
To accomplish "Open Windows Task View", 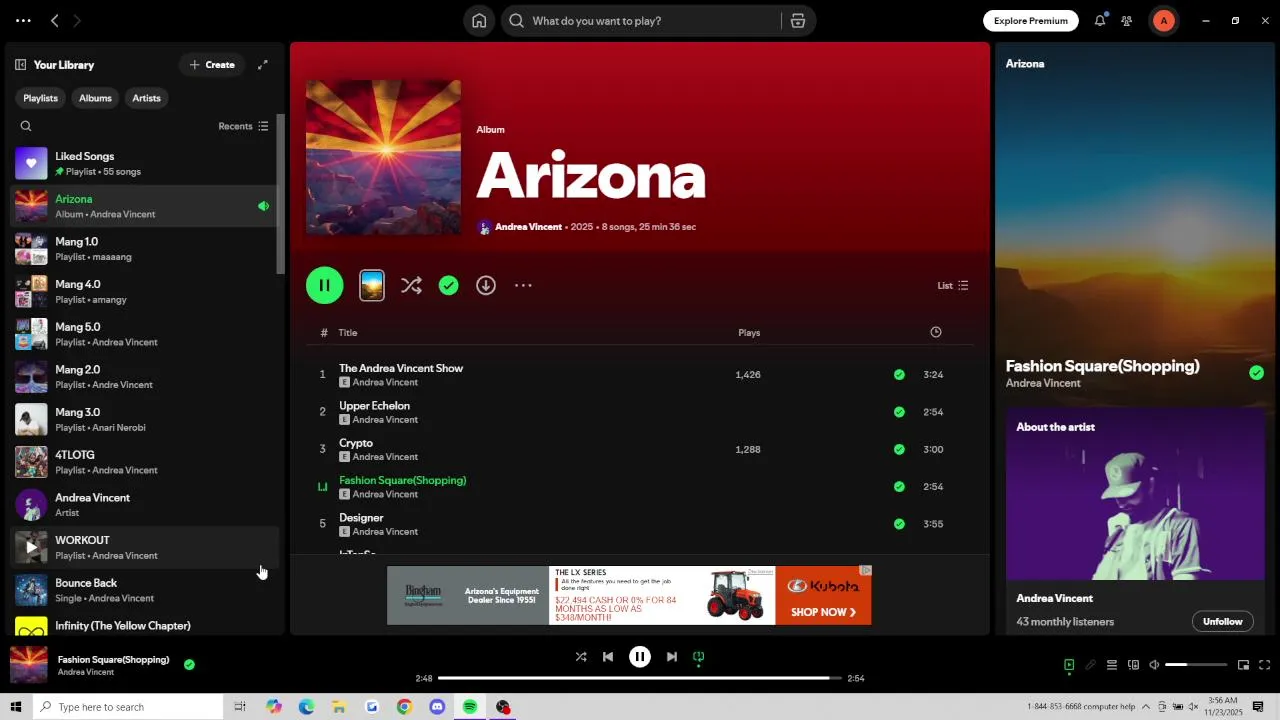I will pyautogui.click(x=240, y=707).
